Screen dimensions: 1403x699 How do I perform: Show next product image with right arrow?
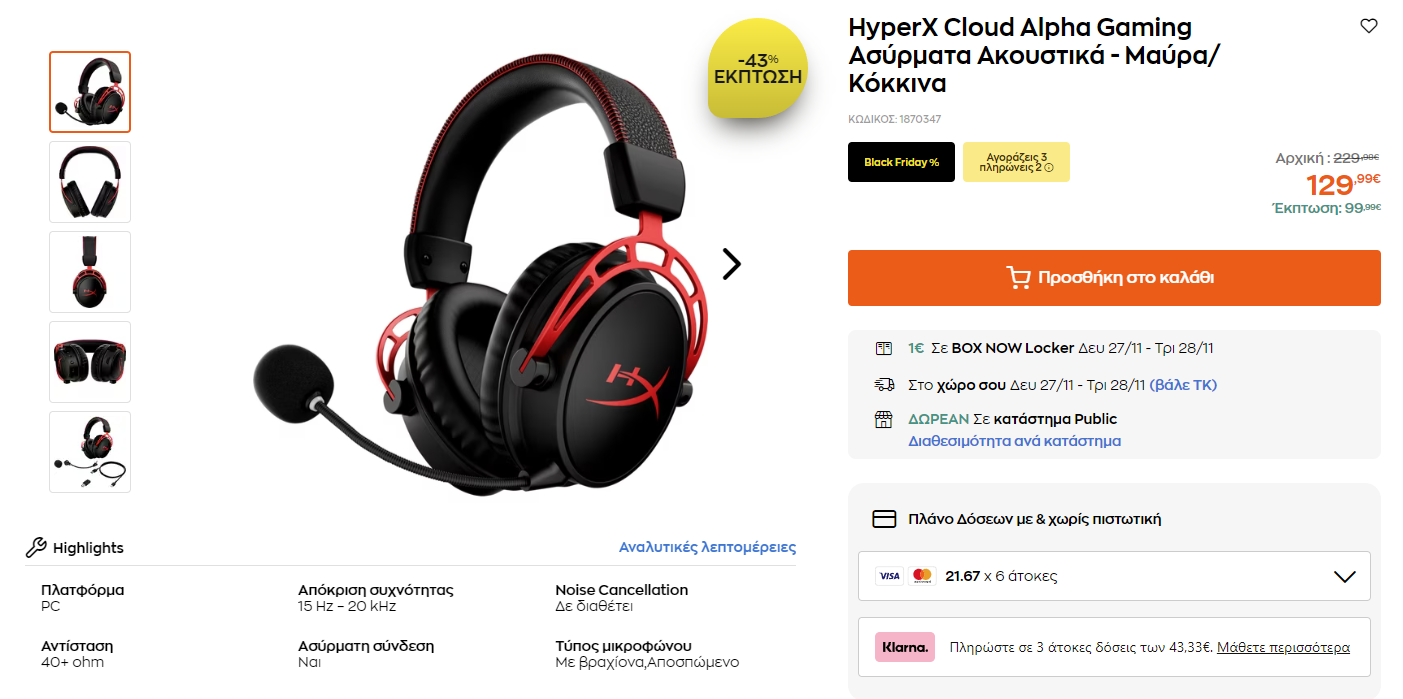point(732,263)
